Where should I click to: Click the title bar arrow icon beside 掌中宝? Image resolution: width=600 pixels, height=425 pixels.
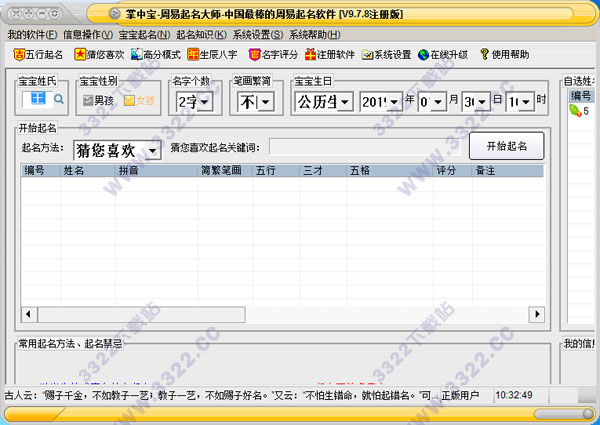114,14
